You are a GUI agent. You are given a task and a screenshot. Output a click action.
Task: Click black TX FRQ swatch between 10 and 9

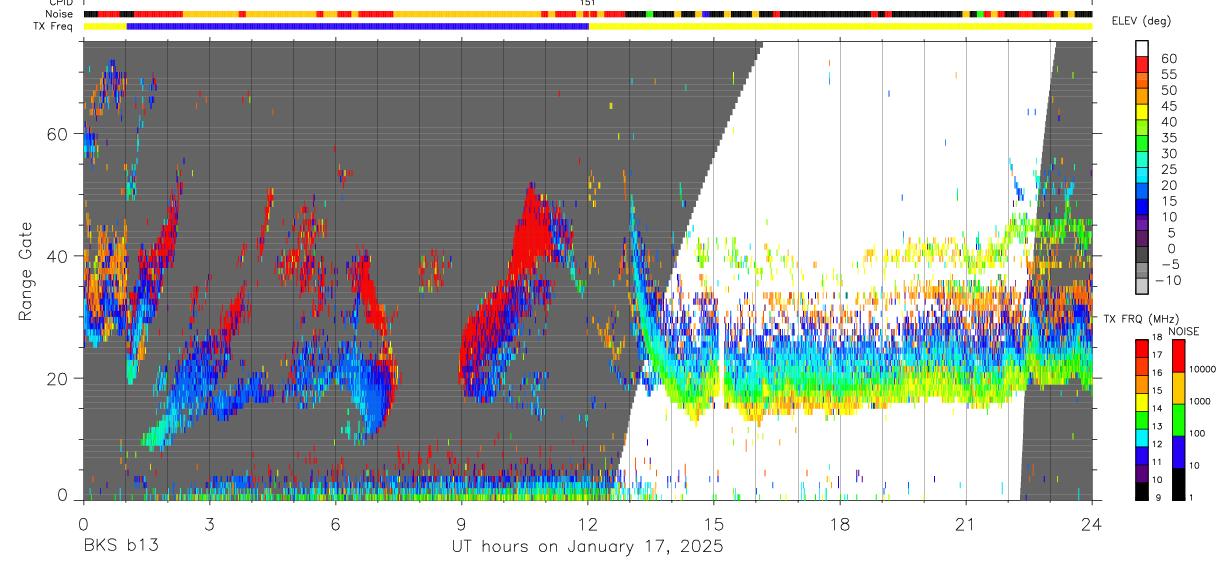[x=1142, y=490]
